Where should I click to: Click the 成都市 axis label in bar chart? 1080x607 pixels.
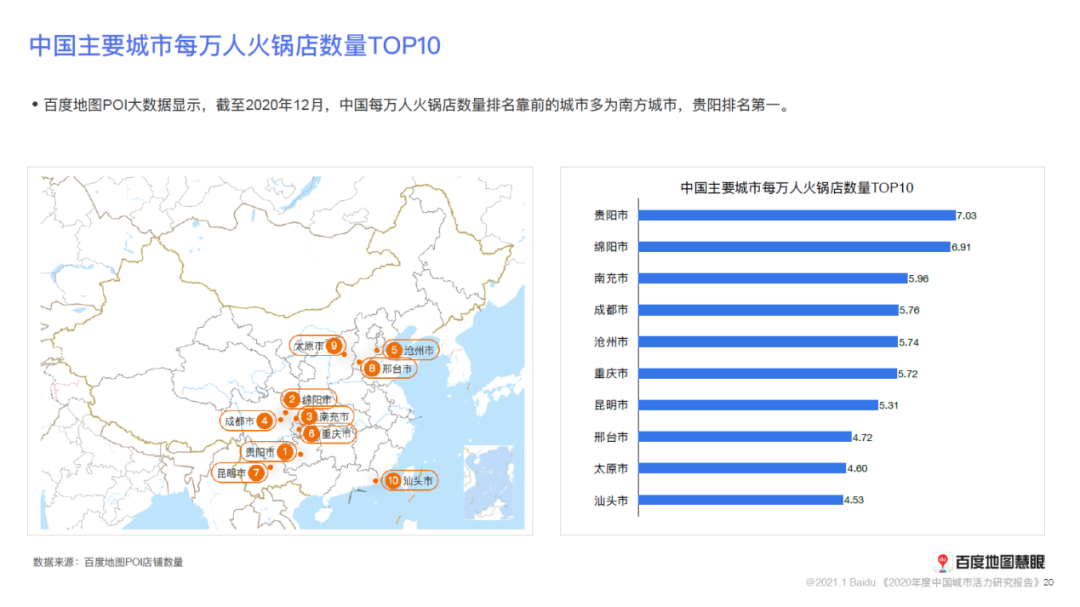pos(610,310)
